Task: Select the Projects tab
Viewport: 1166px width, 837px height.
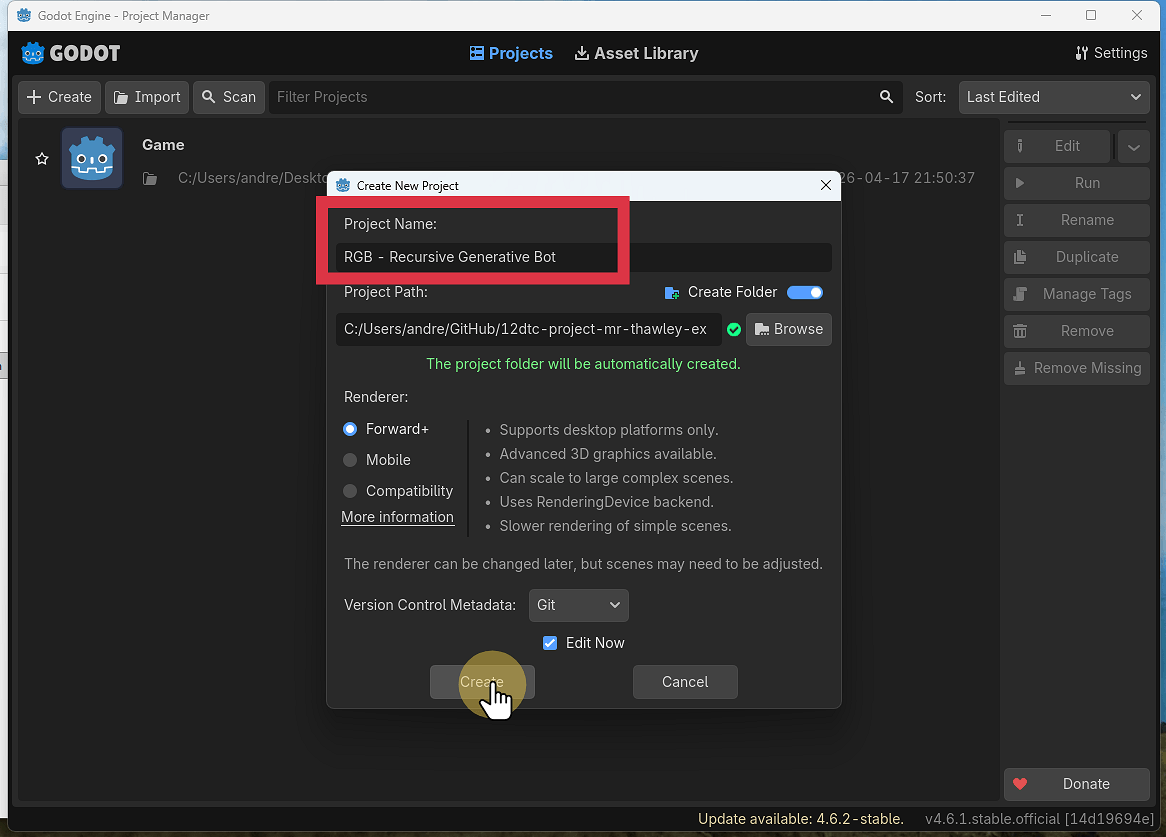Action: pos(511,53)
